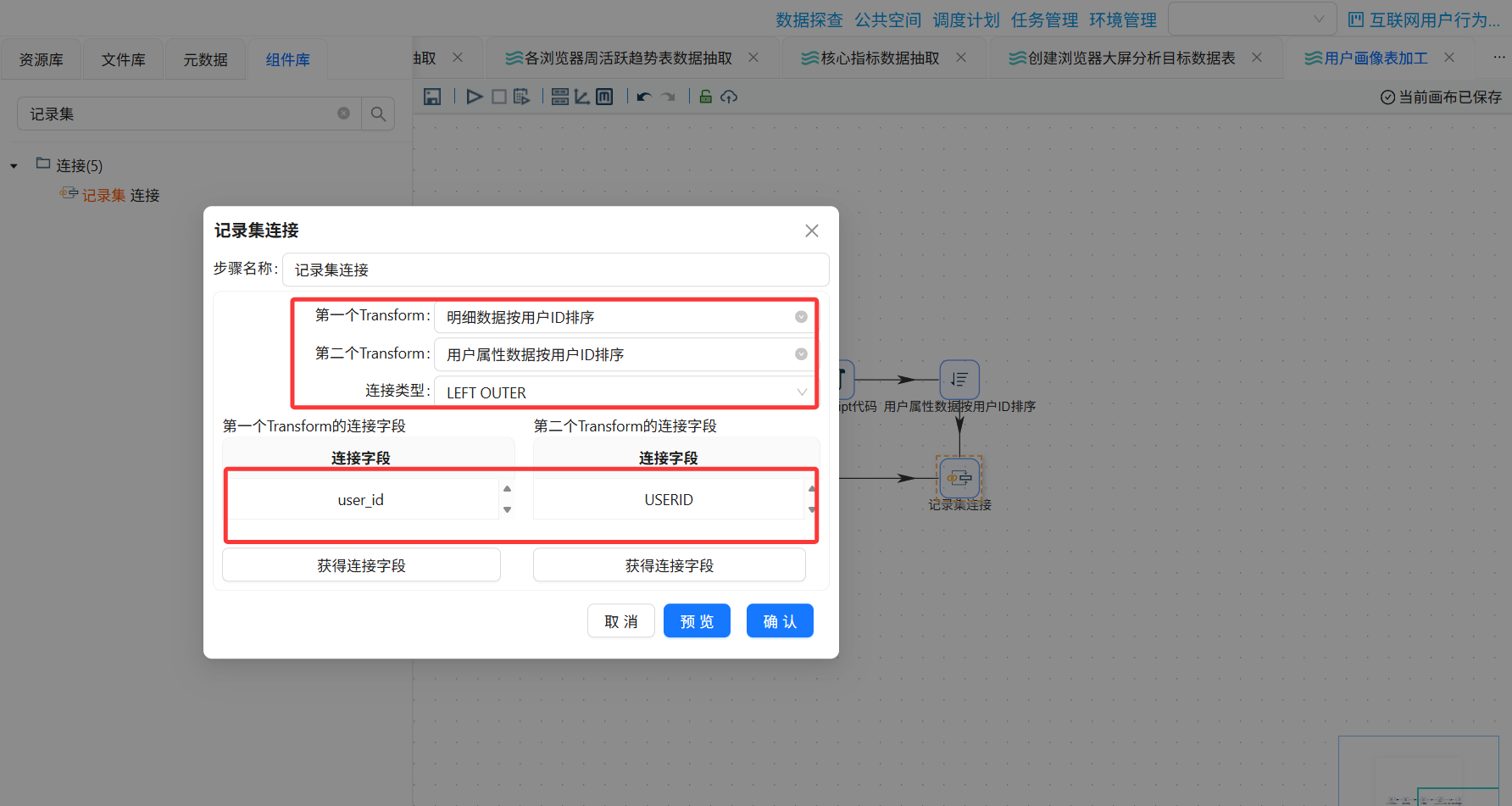Move user_id field down
The image size is (1512, 806).
pyautogui.click(x=507, y=509)
